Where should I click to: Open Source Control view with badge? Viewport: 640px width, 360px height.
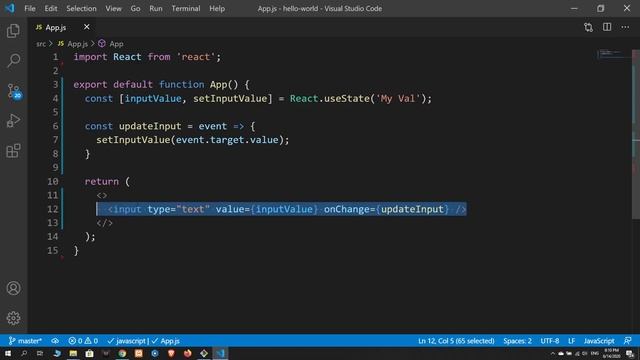(14, 91)
